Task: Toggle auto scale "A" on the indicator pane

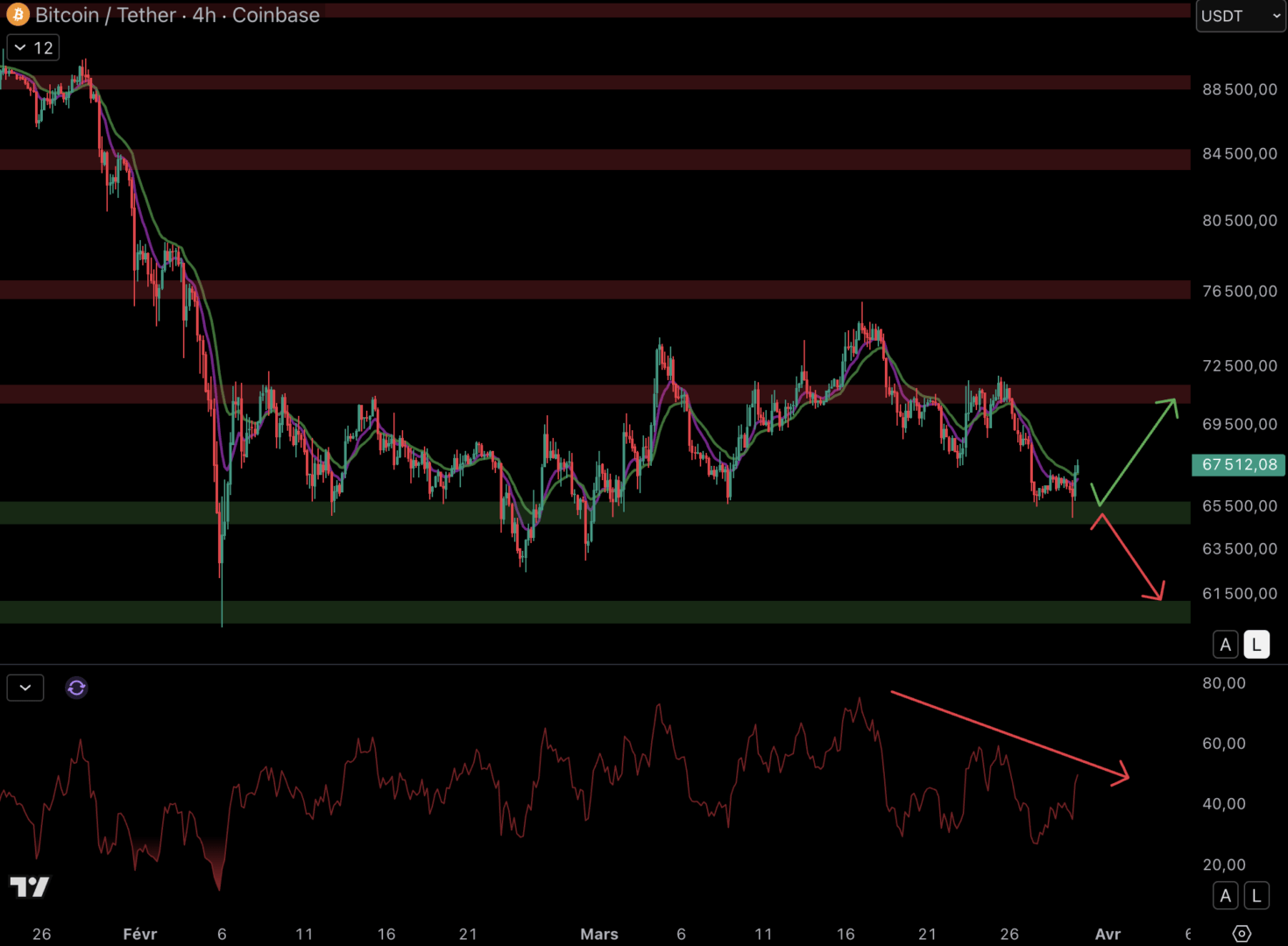Action: tap(1225, 895)
